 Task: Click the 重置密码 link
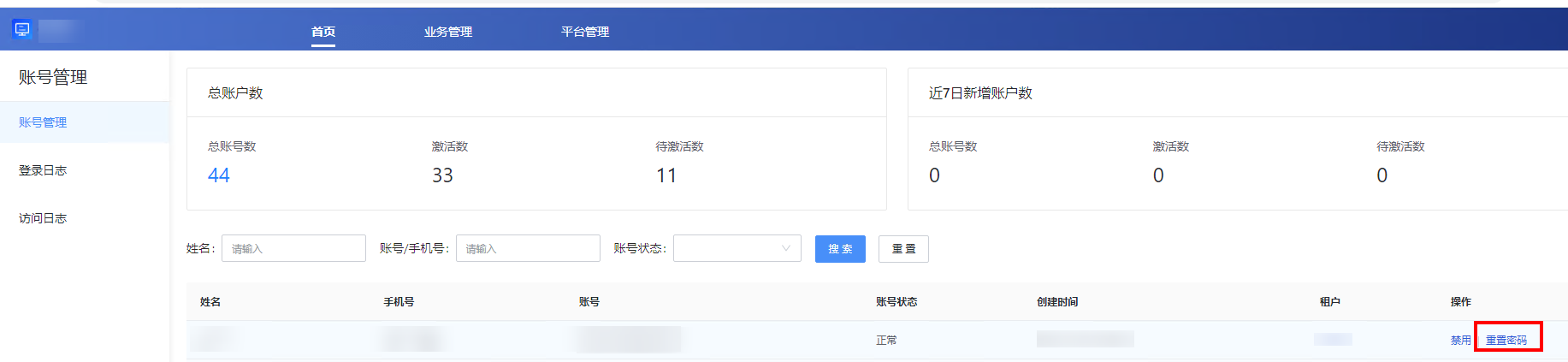(1506, 340)
